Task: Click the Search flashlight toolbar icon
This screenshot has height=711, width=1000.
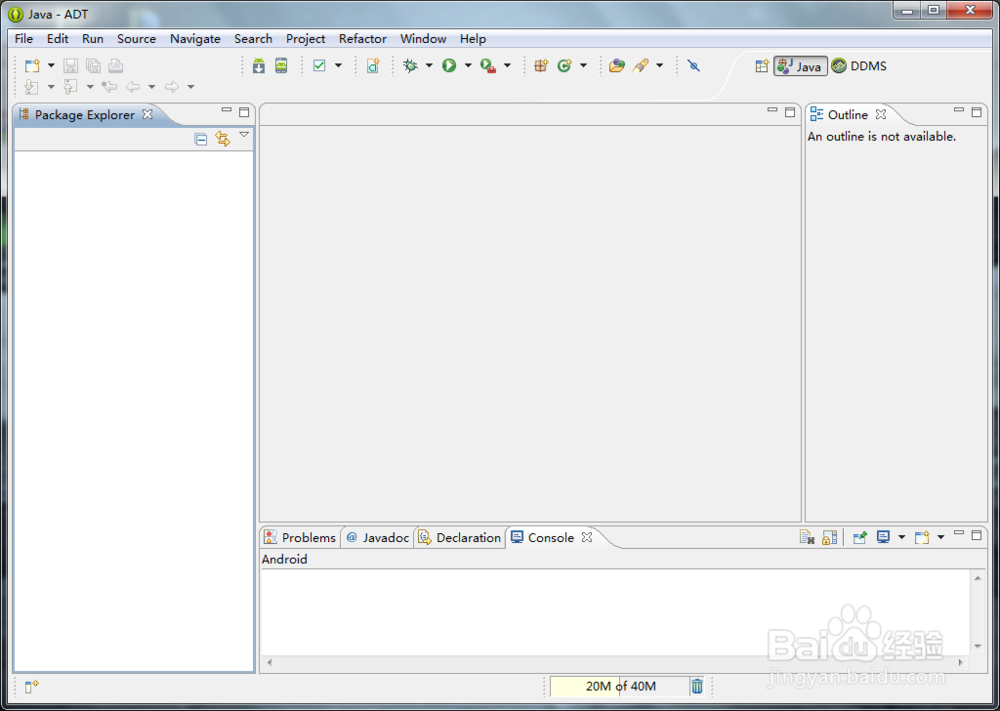Action: tap(641, 66)
